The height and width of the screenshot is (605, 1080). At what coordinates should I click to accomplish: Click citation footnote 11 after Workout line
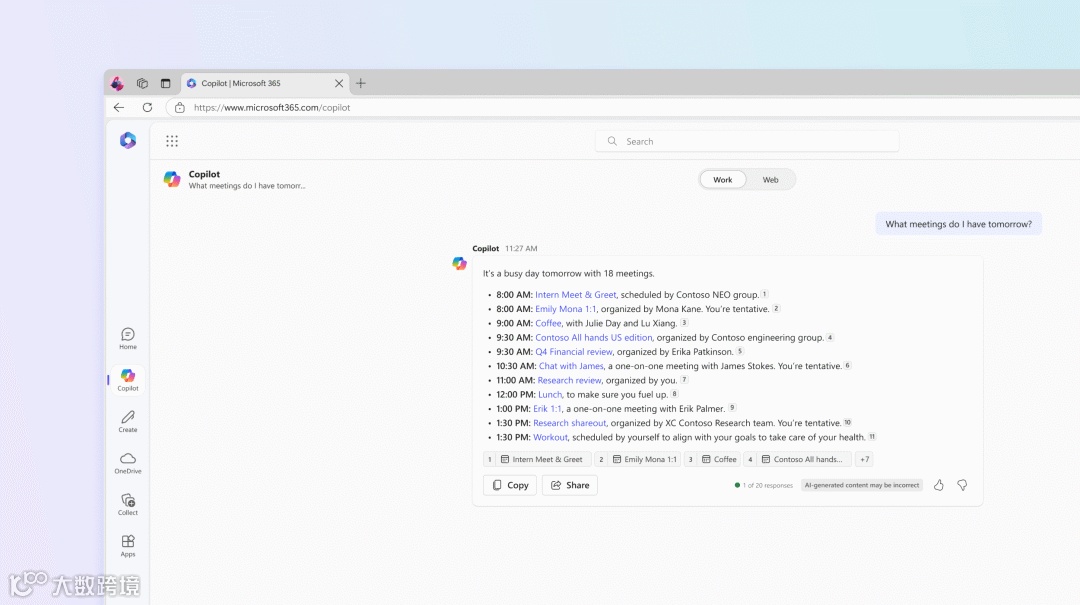click(x=872, y=437)
